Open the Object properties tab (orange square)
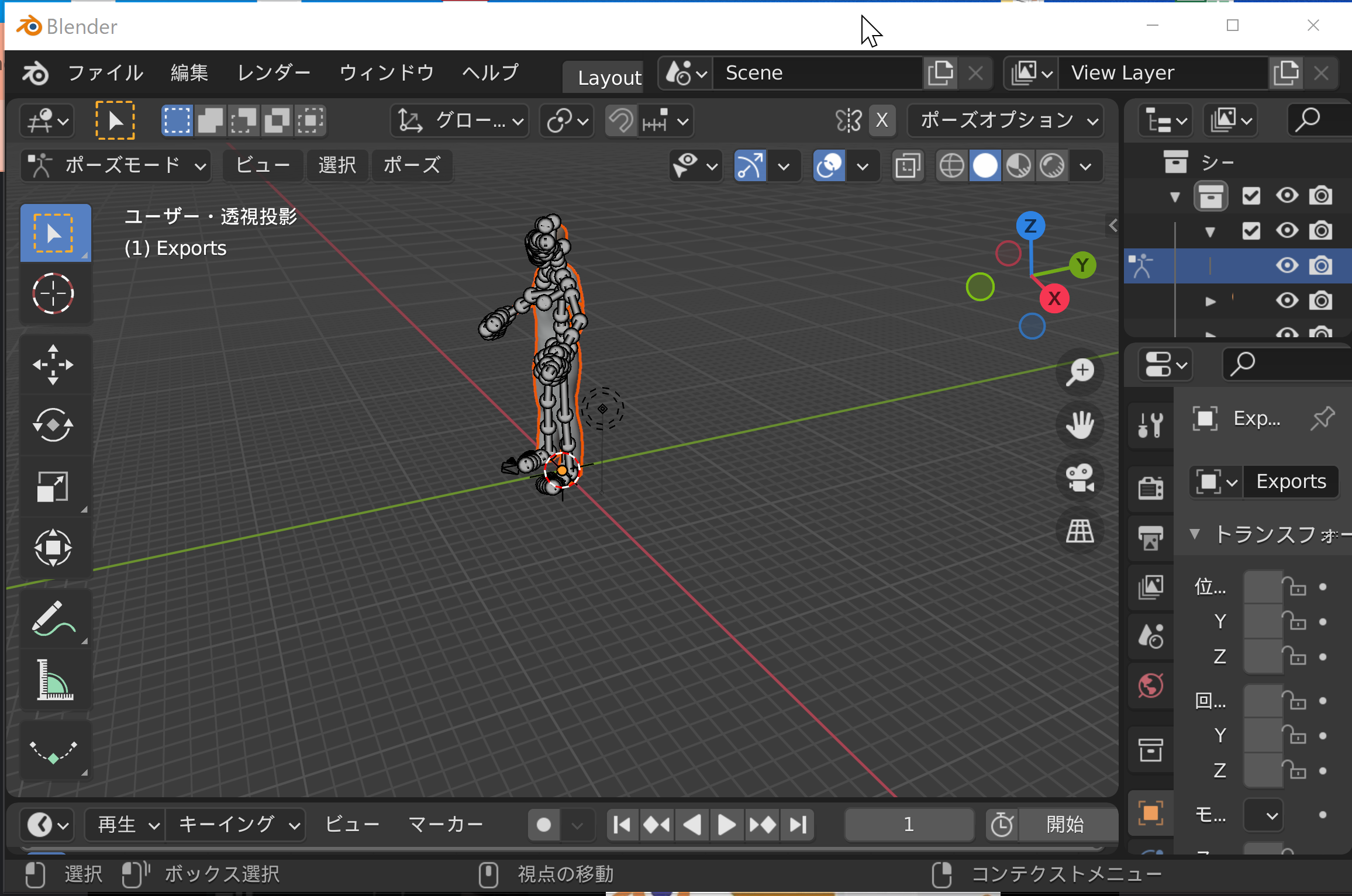The image size is (1352, 896). pyautogui.click(x=1150, y=813)
